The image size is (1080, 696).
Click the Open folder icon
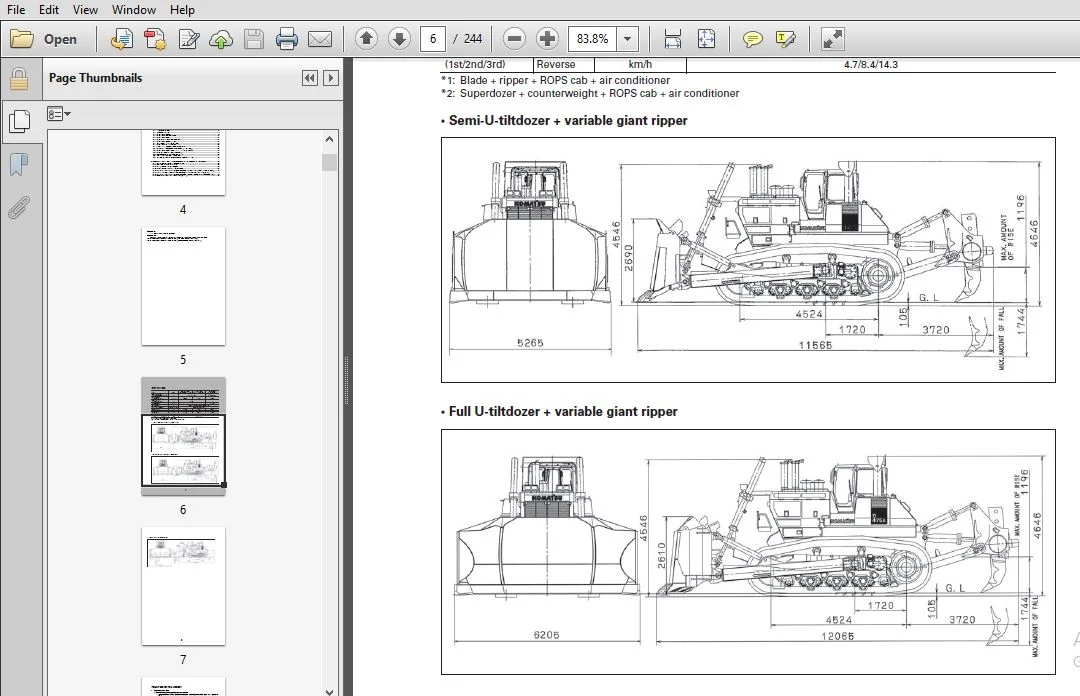point(21,39)
